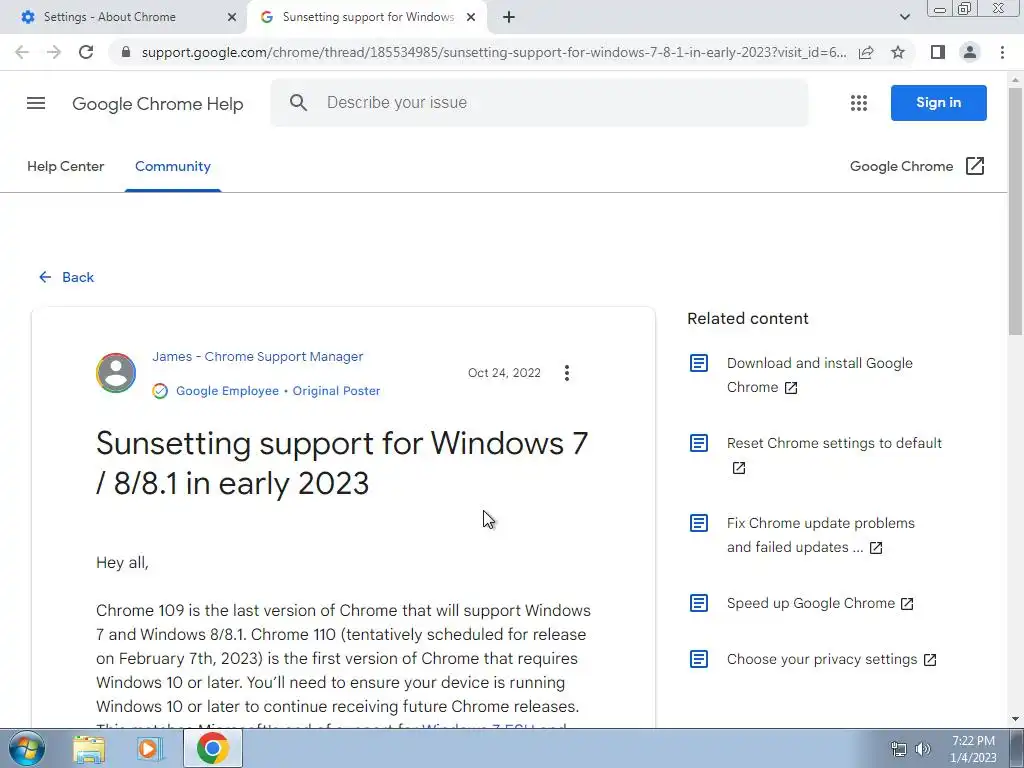Open James - Chrome Support Manager profile
This screenshot has height=768, width=1024.
[257, 357]
